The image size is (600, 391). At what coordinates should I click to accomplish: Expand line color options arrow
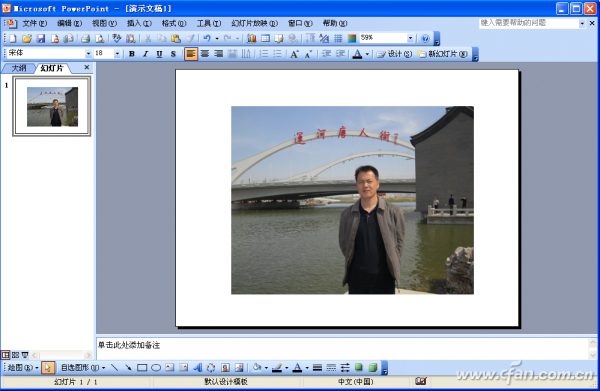point(286,368)
